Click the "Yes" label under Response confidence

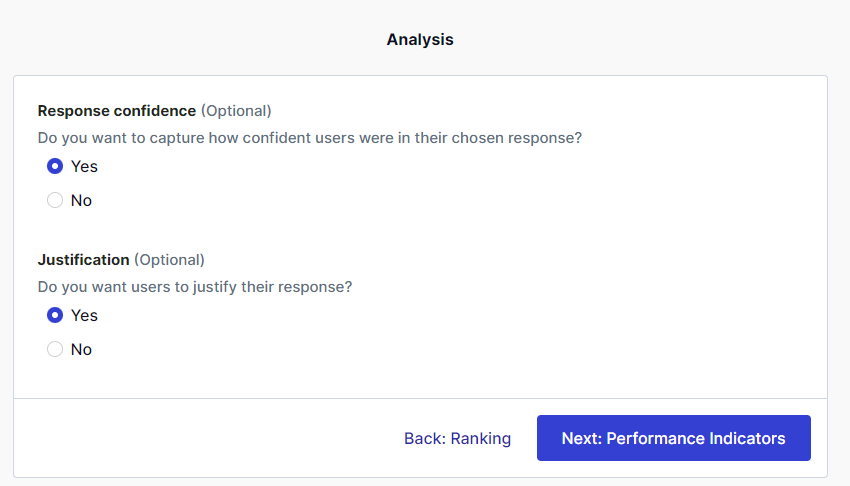[84, 166]
